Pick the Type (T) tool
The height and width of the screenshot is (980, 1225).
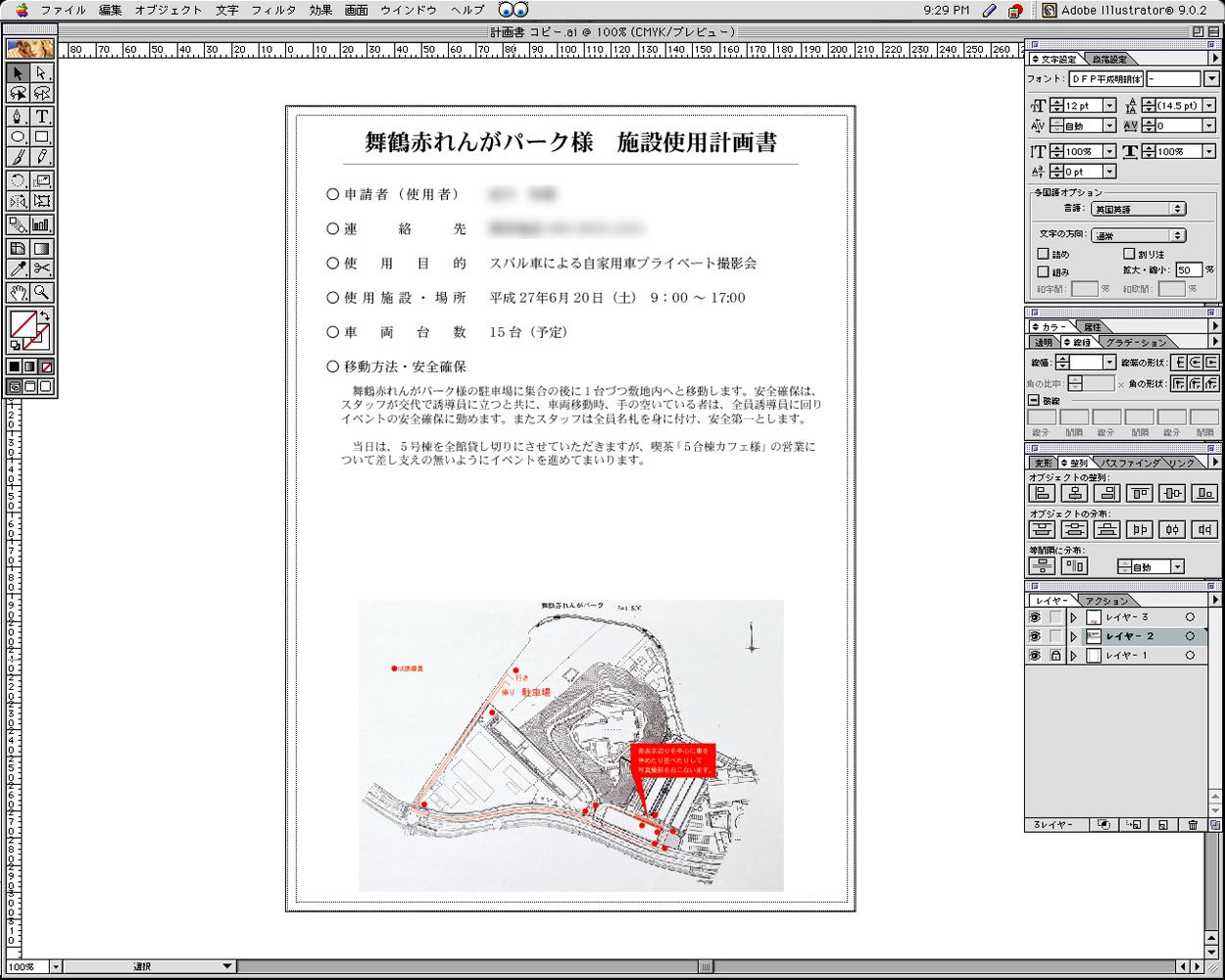[x=42, y=117]
